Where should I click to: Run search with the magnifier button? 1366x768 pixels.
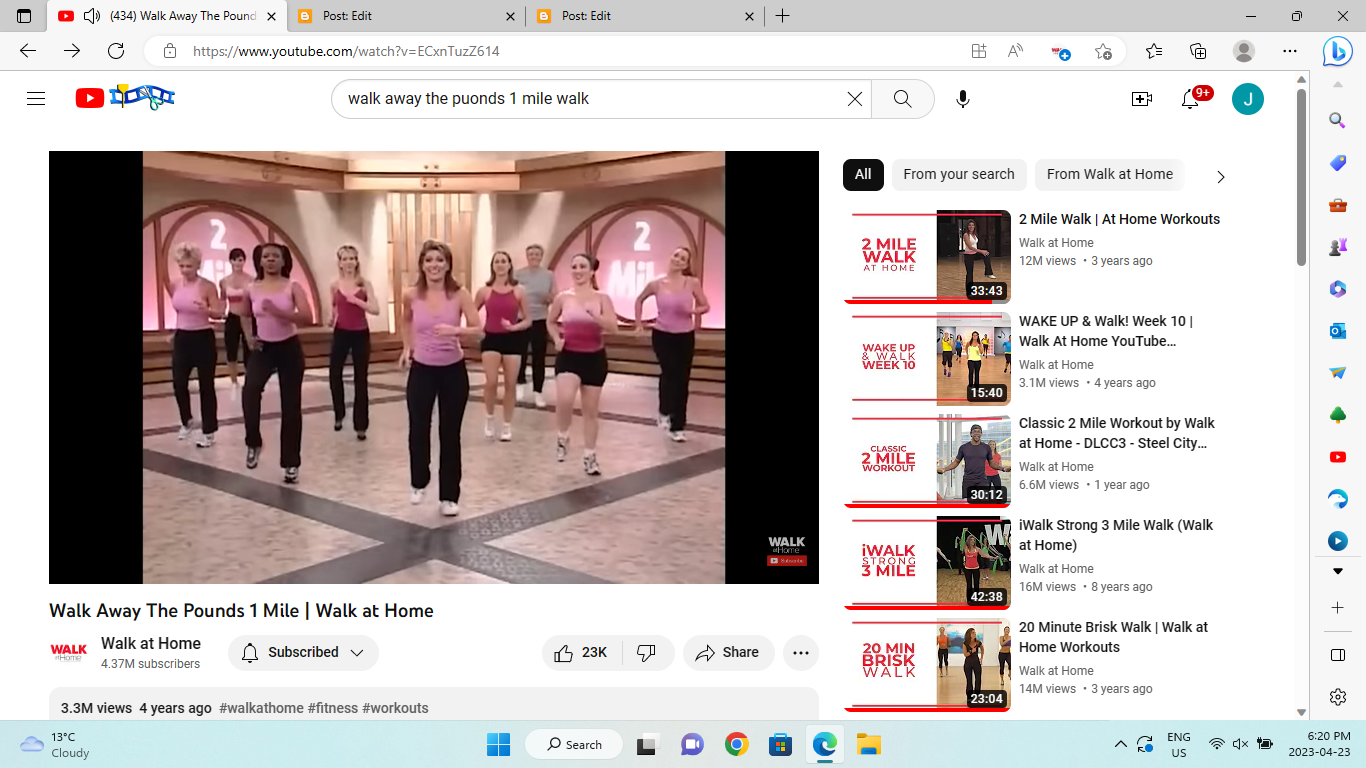pyautogui.click(x=902, y=98)
